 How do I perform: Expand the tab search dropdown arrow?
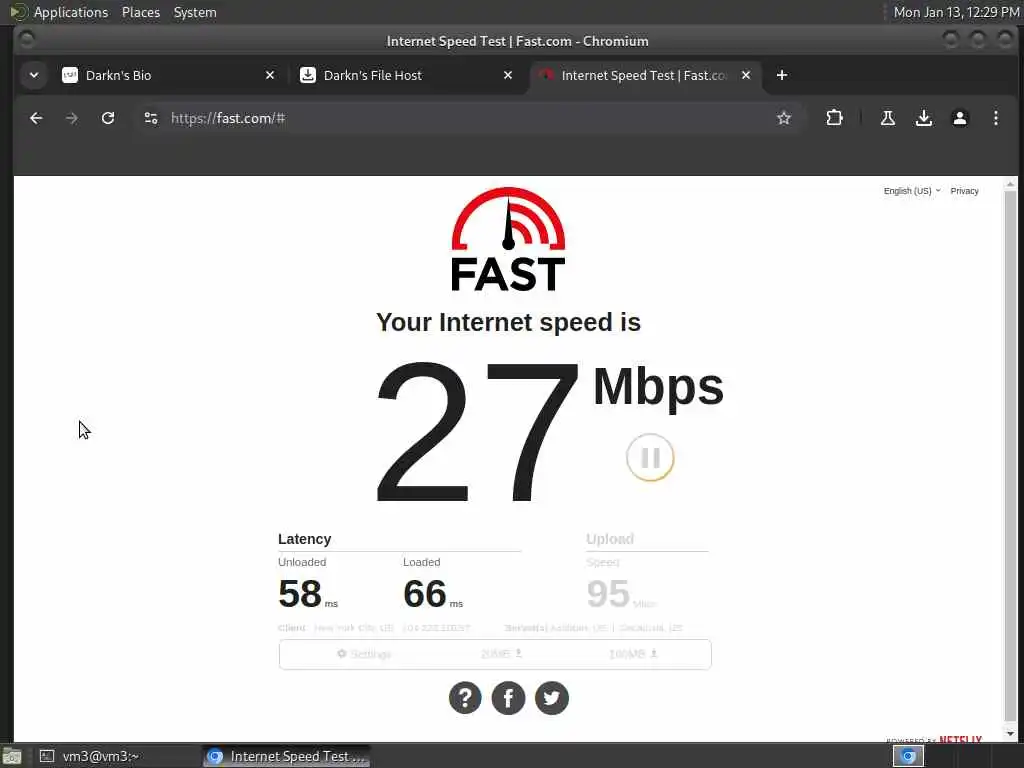click(34, 75)
